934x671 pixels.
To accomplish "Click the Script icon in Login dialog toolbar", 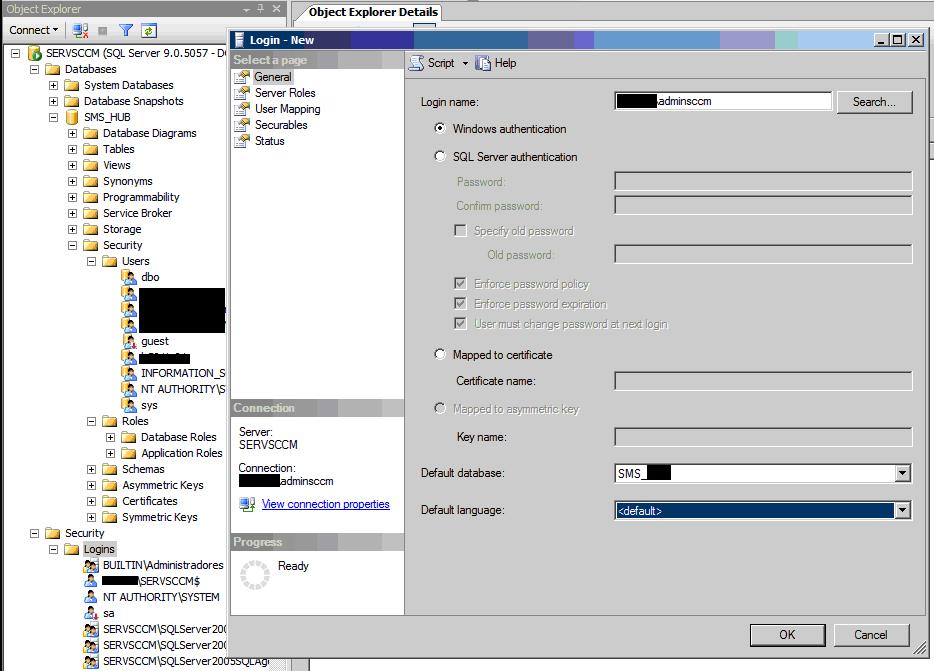I will 416,63.
